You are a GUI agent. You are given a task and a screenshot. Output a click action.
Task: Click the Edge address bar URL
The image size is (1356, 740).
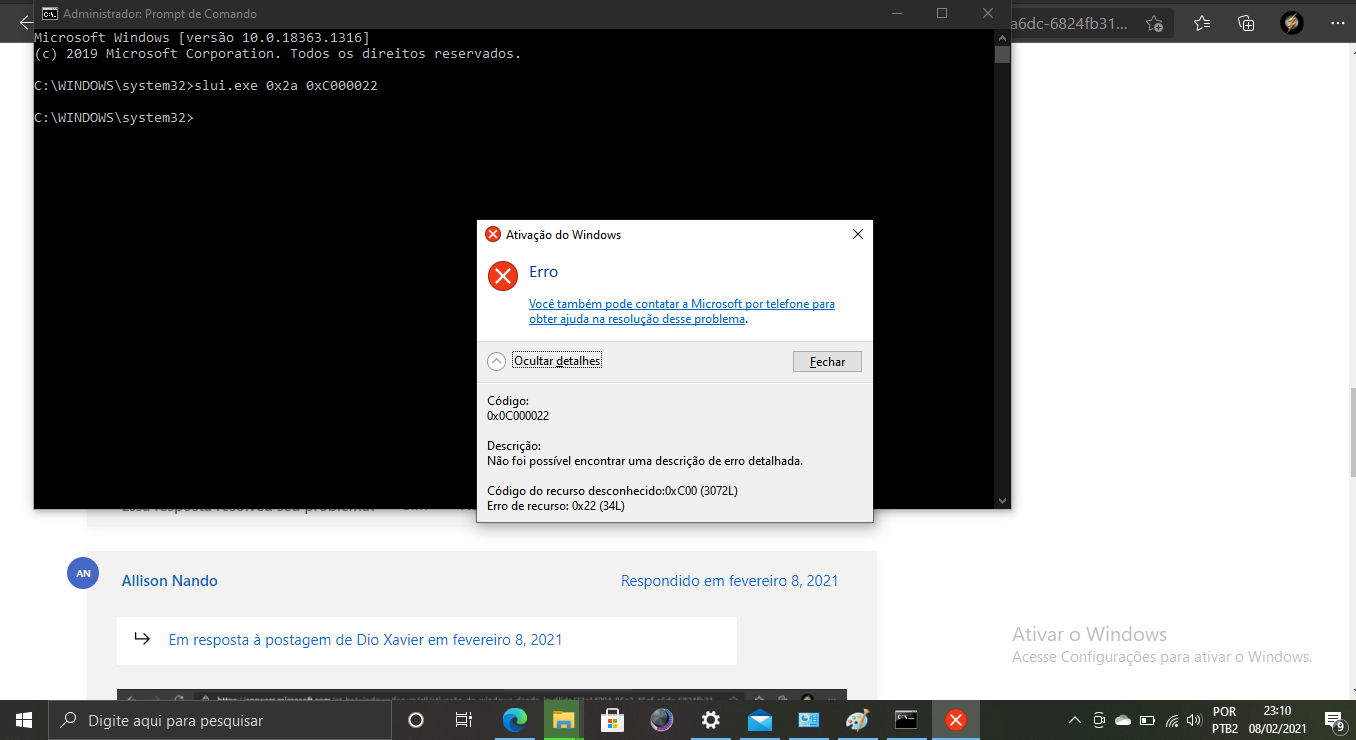tap(1070, 23)
